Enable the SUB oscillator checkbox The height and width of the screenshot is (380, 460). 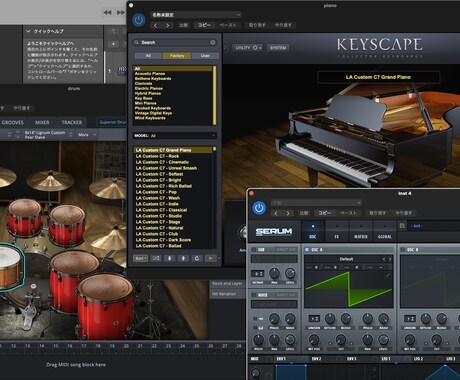click(x=253, y=249)
